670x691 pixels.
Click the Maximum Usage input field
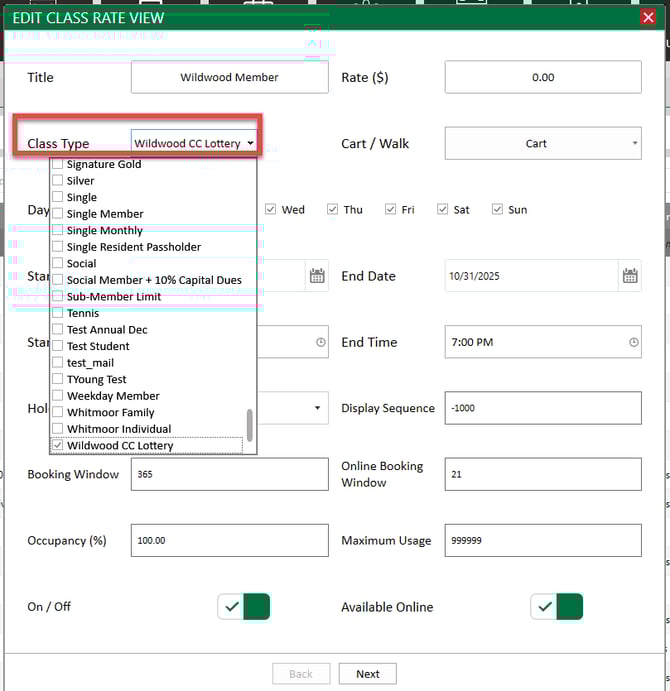(542, 540)
